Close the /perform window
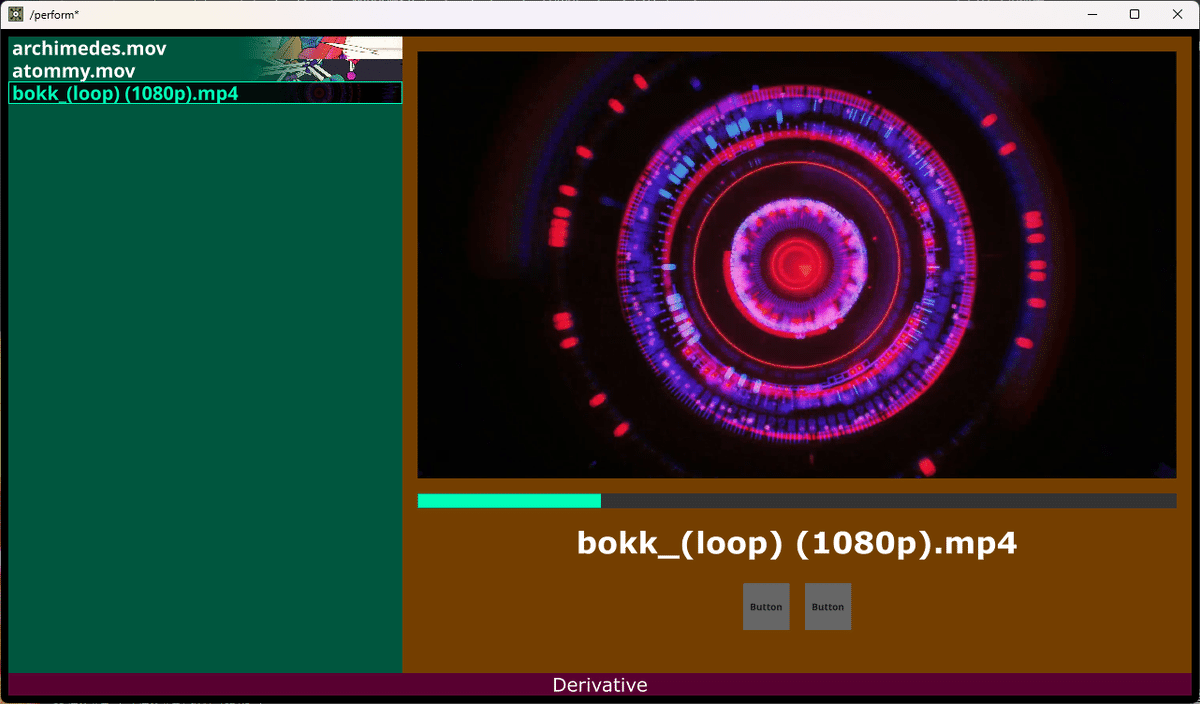This screenshot has height=704, width=1200. tap(1179, 14)
